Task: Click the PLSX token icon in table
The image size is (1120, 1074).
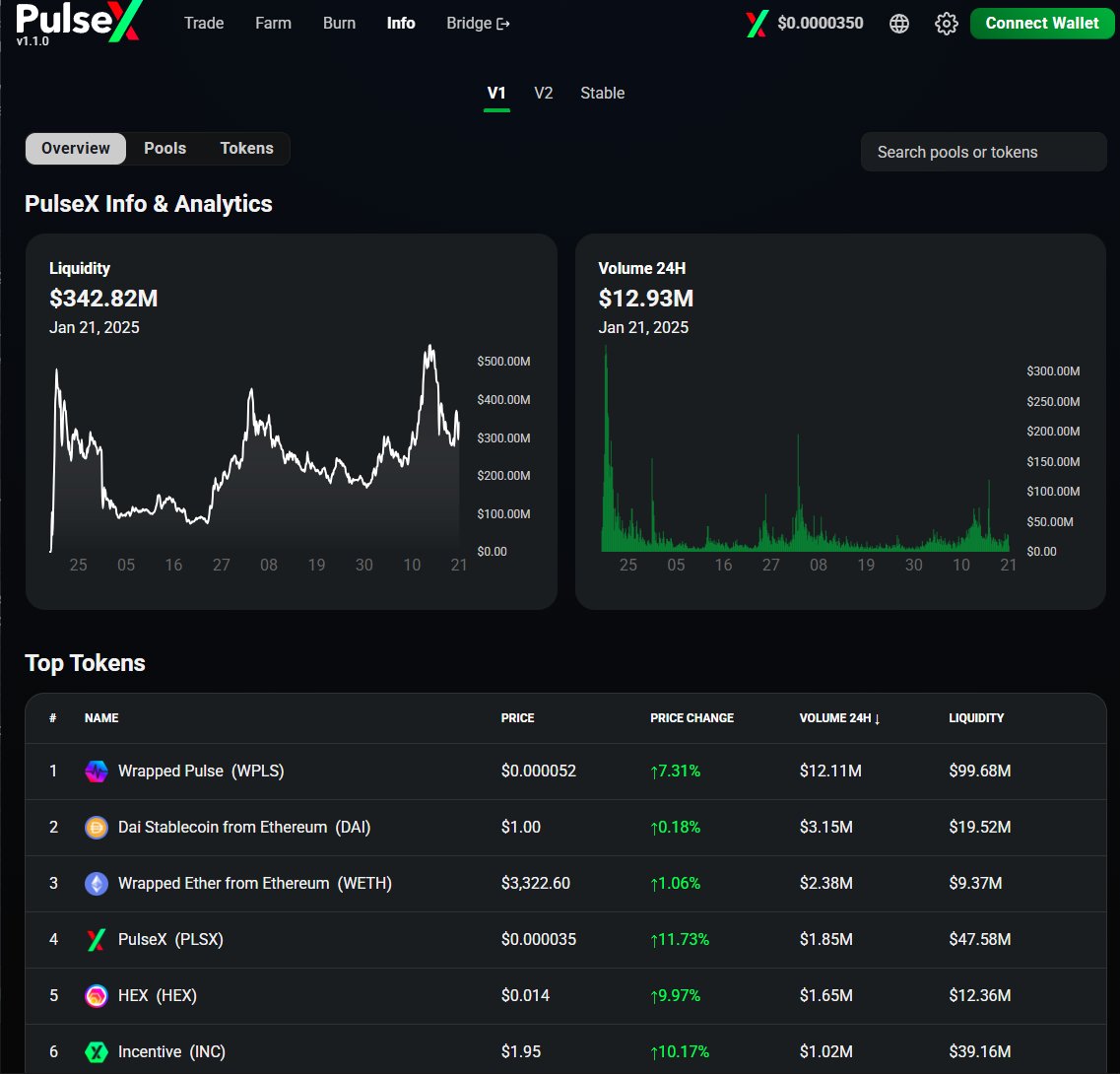Action: tap(97, 940)
